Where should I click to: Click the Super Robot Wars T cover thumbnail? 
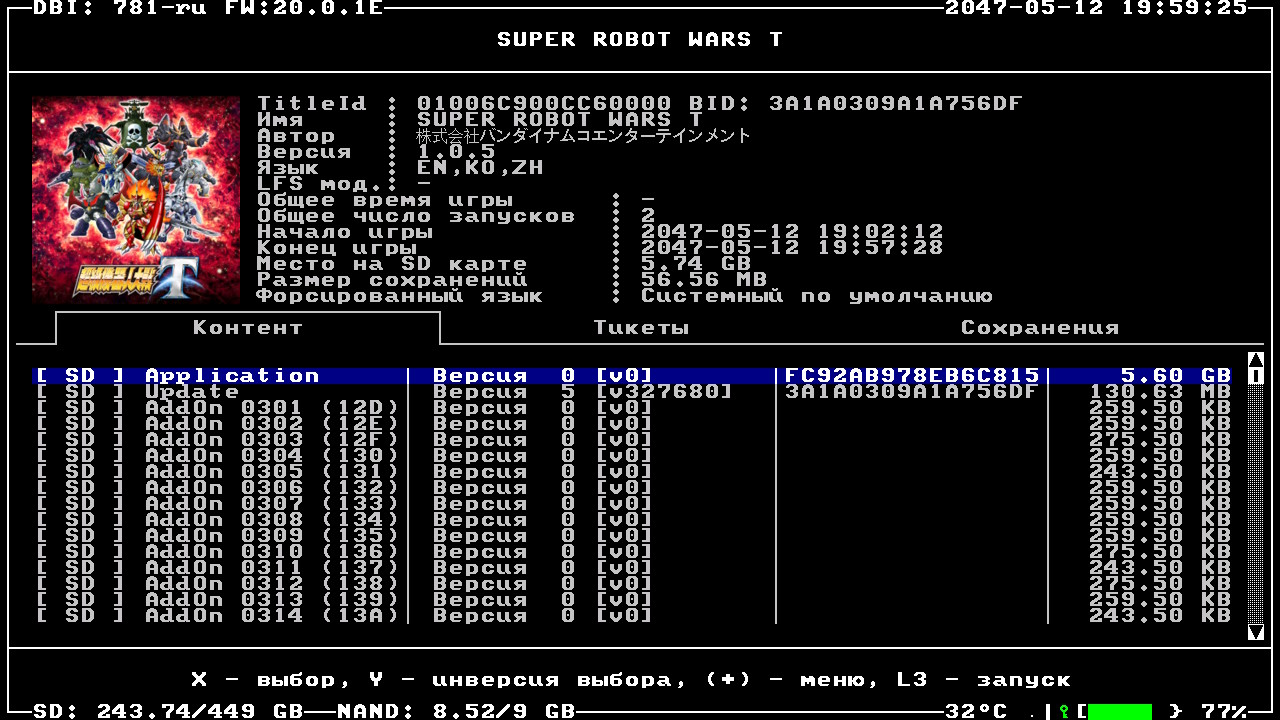coord(136,200)
